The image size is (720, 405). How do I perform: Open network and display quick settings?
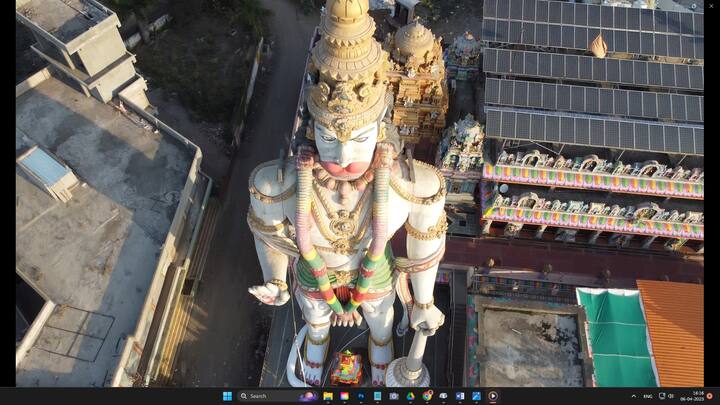(662, 396)
